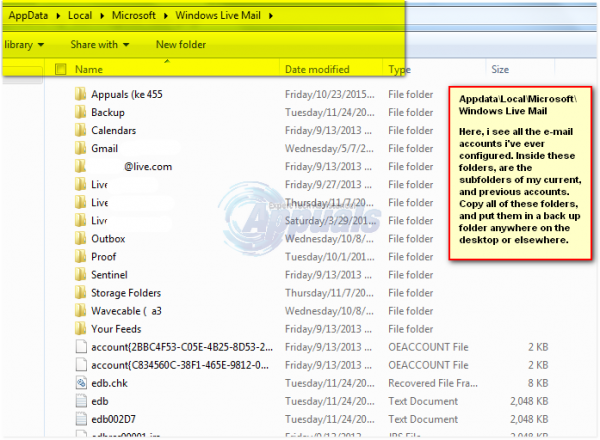Screen dimensions: 600x440
Task: Click the Calendars folder icon
Action: point(80,130)
